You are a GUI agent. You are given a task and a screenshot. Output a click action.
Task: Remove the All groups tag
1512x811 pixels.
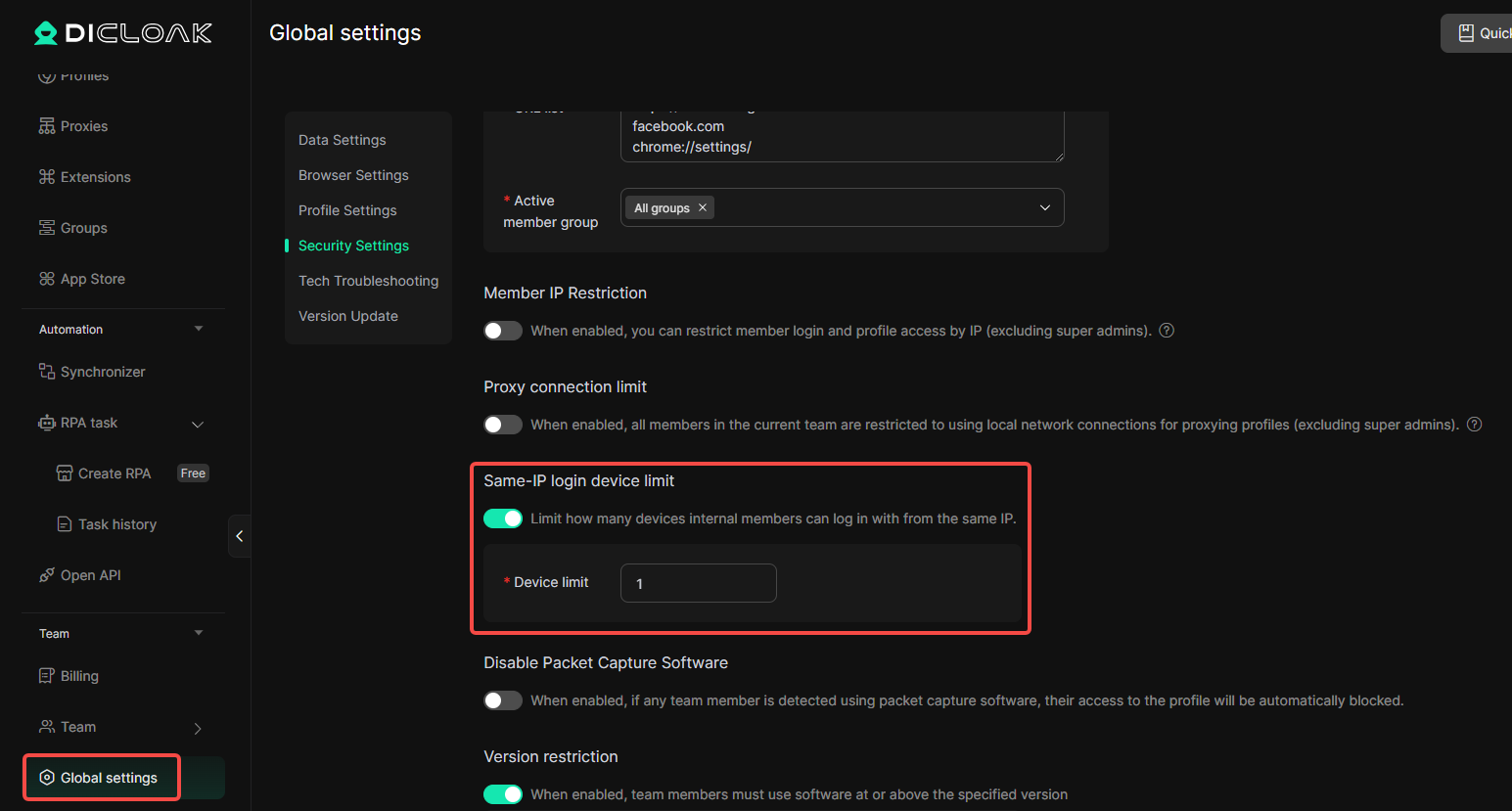pyautogui.click(x=703, y=207)
